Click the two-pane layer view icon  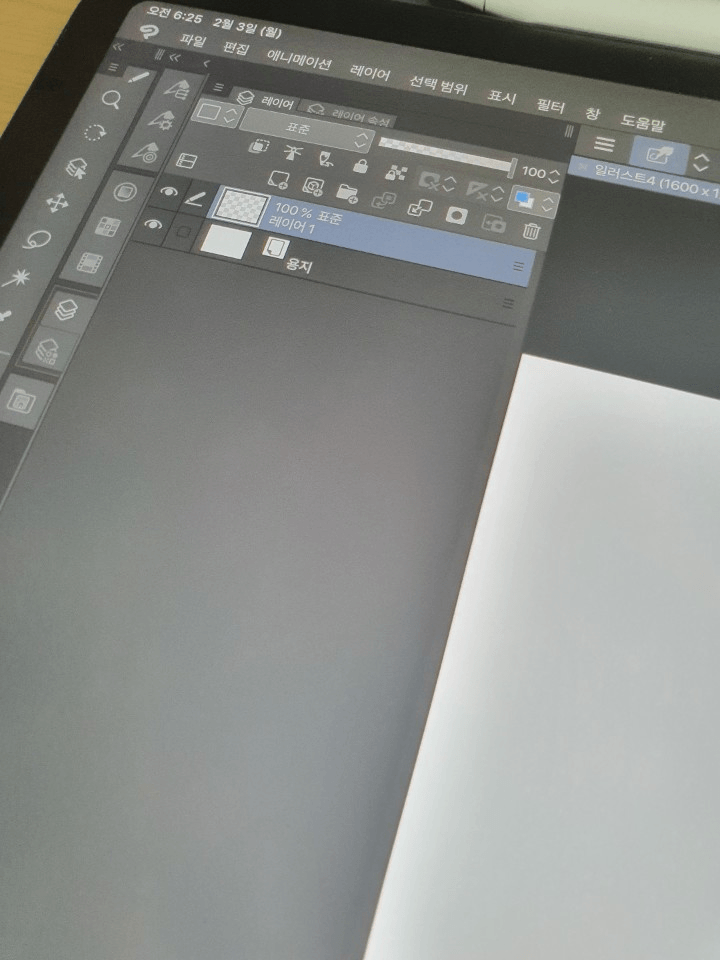point(186,160)
